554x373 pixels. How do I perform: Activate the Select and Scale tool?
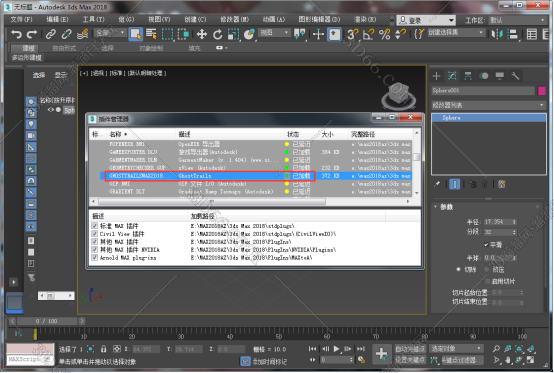click(233, 34)
